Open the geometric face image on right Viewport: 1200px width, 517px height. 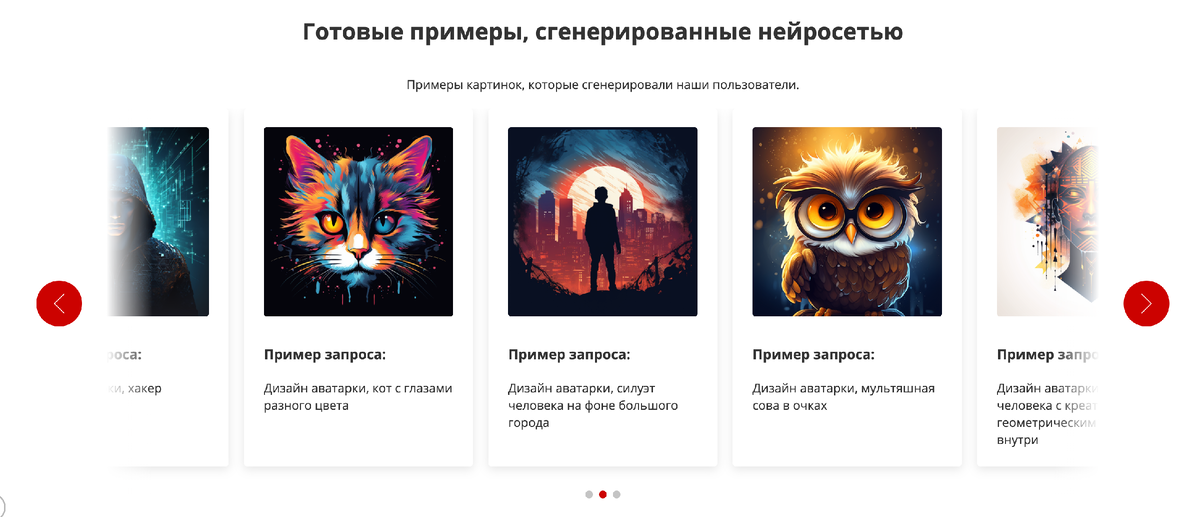click(1047, 221)
